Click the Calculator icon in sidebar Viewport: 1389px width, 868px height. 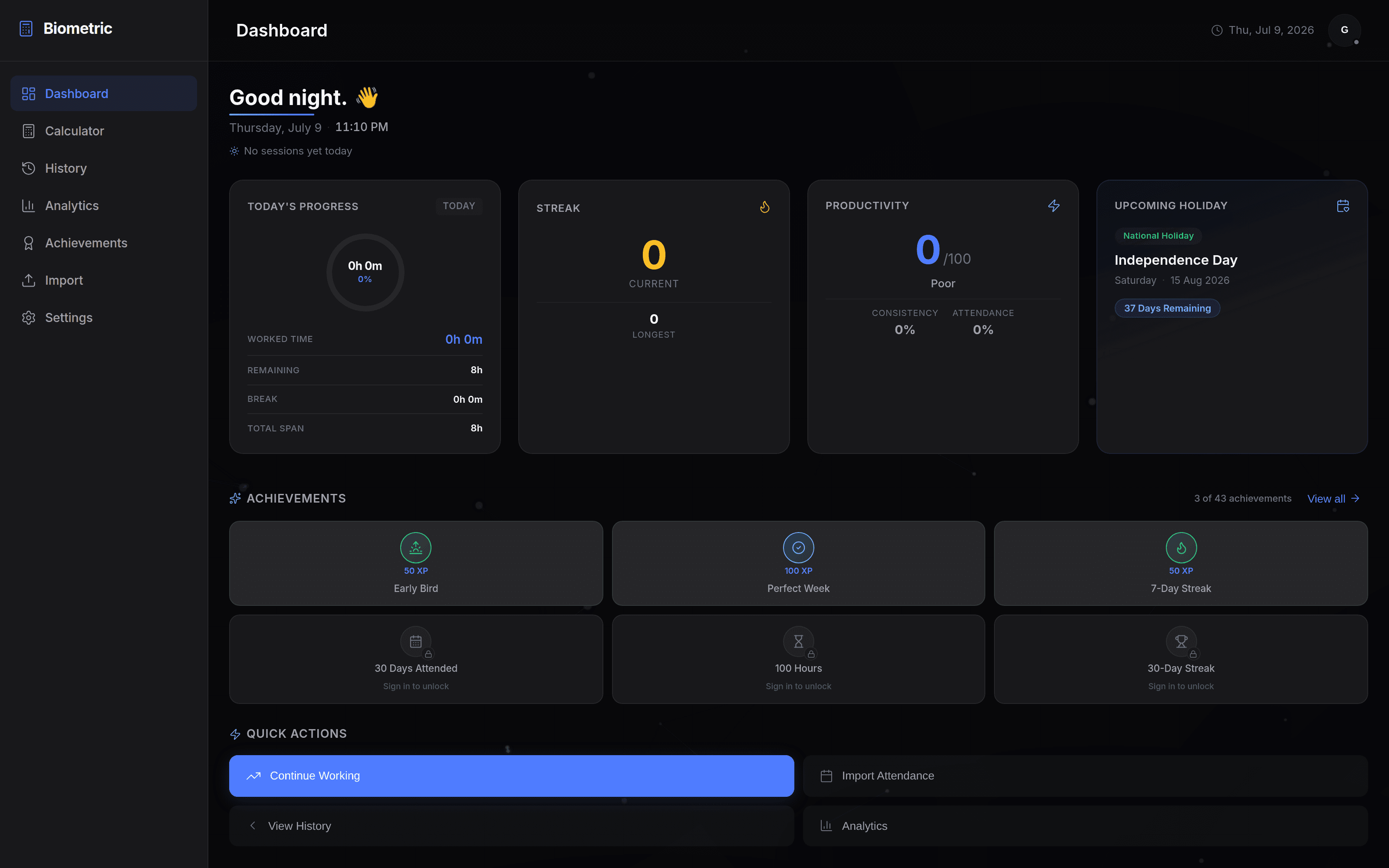29,131
